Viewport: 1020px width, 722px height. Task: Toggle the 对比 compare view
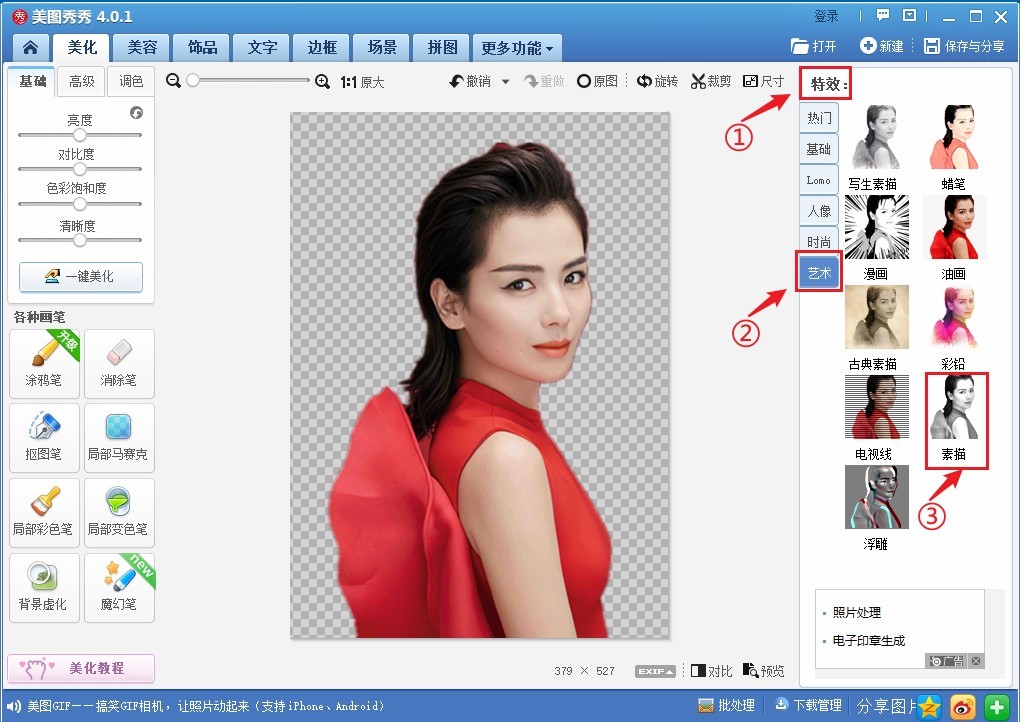tap(712, 671)
